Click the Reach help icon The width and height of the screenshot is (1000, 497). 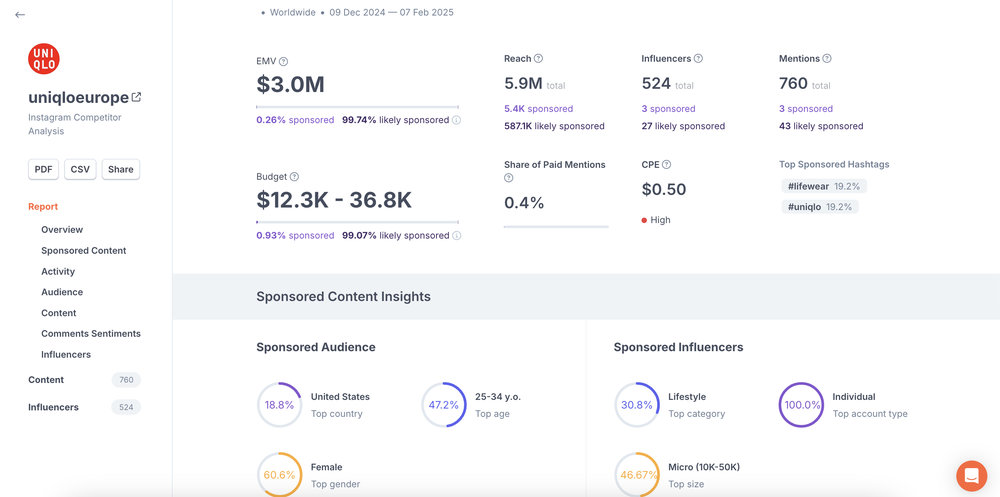(x=538, y=58)
